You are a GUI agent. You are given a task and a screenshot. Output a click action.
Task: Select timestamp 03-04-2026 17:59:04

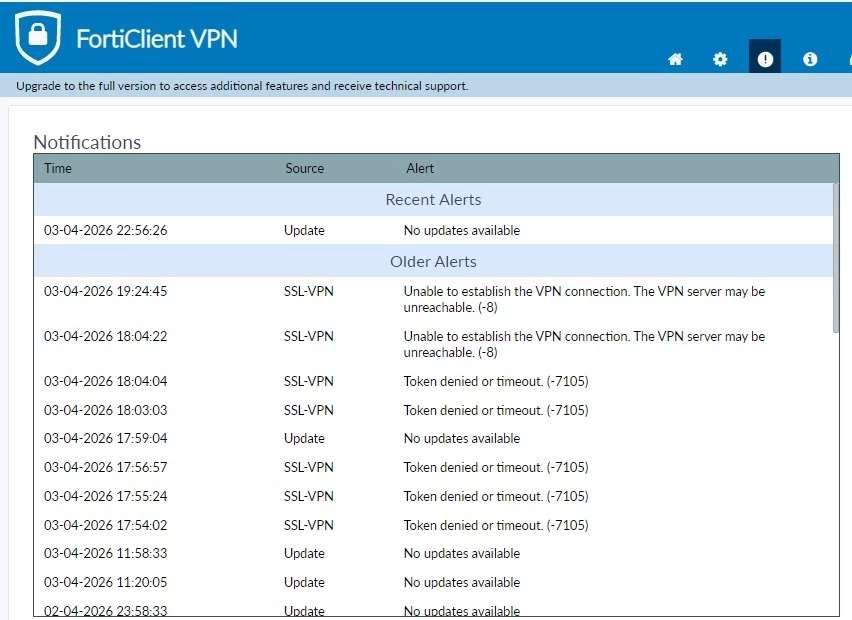105,439
